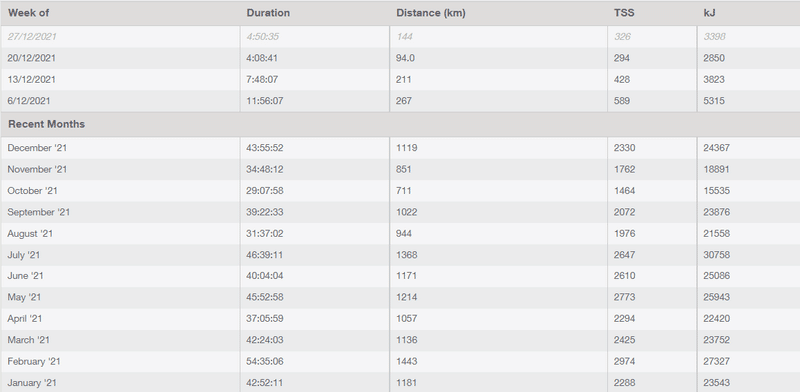Click the Week of column header
The width and height of the screenshot is (800, 392).
coord(29,13)
